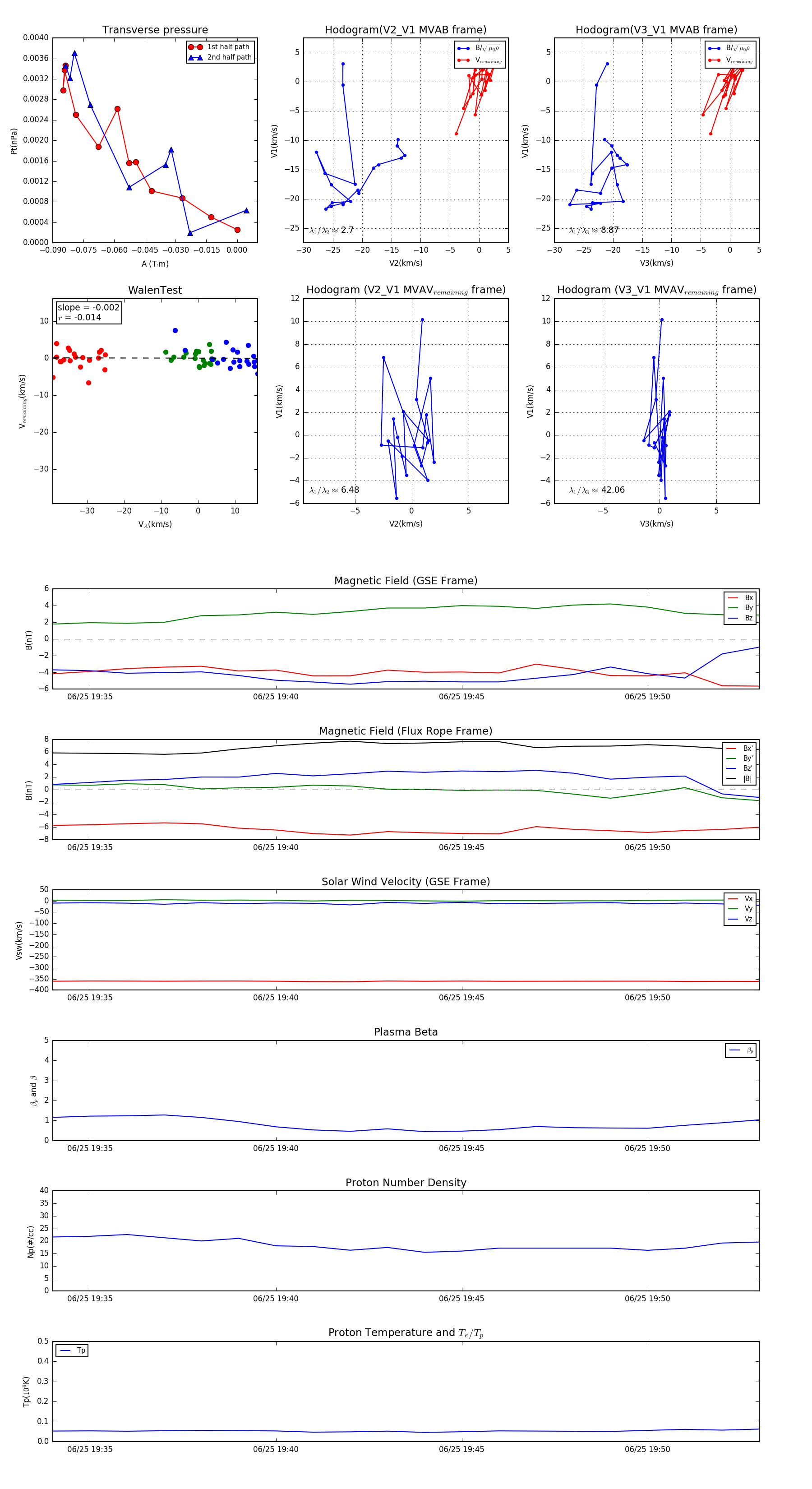Click '06/25 19:45' tick under Solar Wind Velocity plot
Viewport: 812px width, 1489px height.
tap(461, 998)
